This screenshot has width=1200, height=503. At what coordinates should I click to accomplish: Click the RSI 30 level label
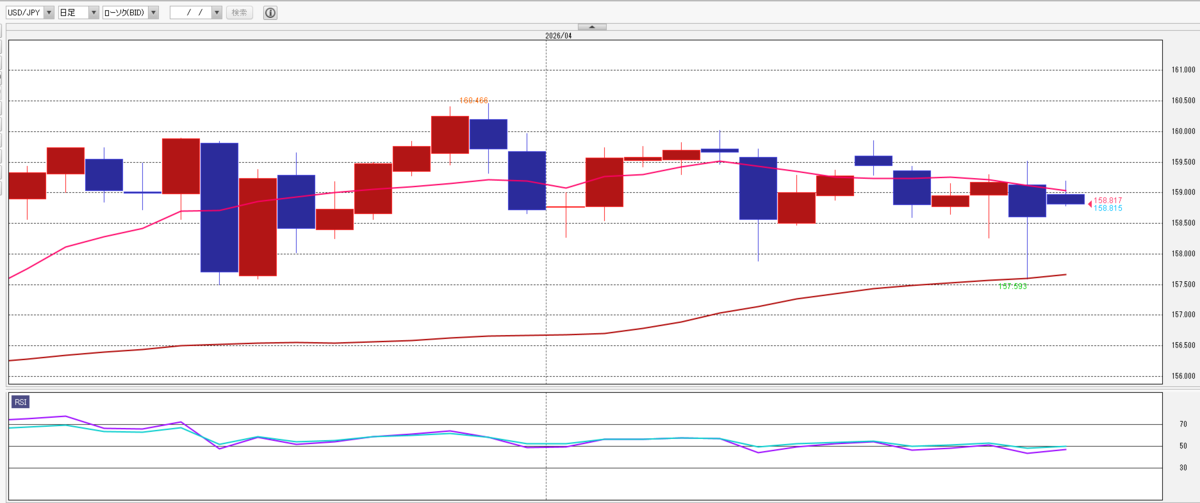pyautogui.click(x=1182, y=467)
